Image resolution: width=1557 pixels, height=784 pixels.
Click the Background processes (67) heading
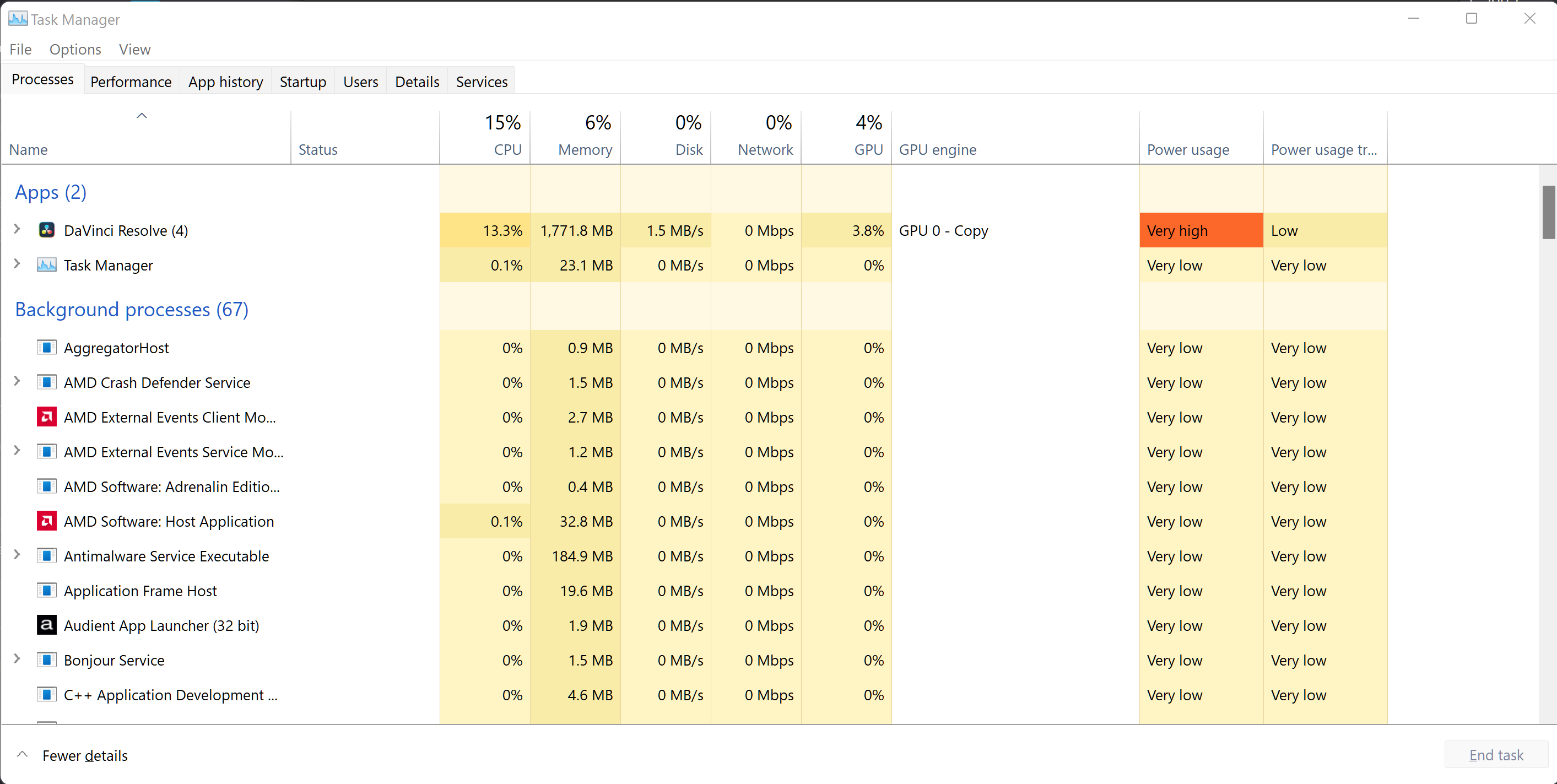coord(132,310)
